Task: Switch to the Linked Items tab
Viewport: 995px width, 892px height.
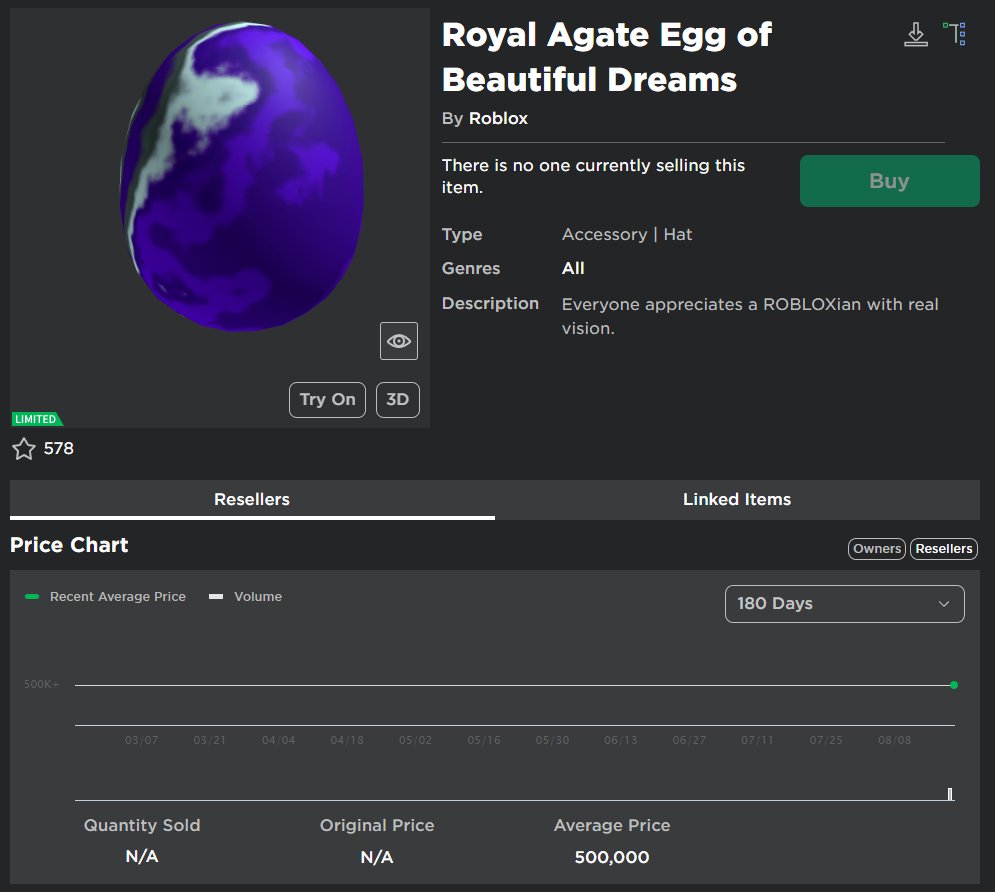Action: point(737,499)
